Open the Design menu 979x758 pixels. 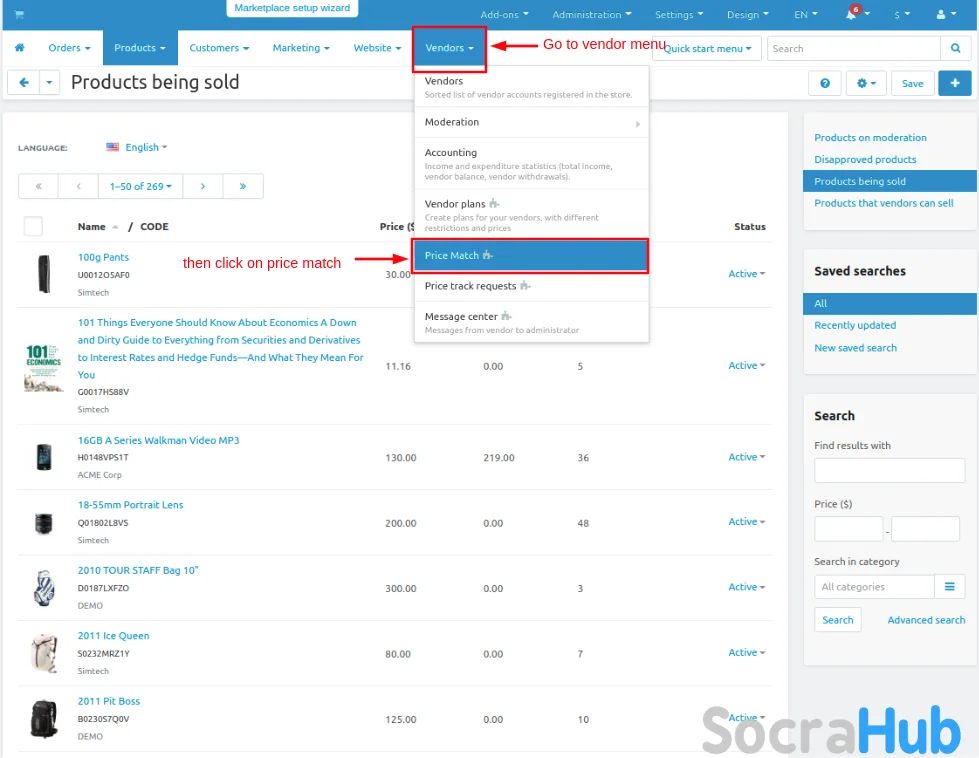point(747,14)
